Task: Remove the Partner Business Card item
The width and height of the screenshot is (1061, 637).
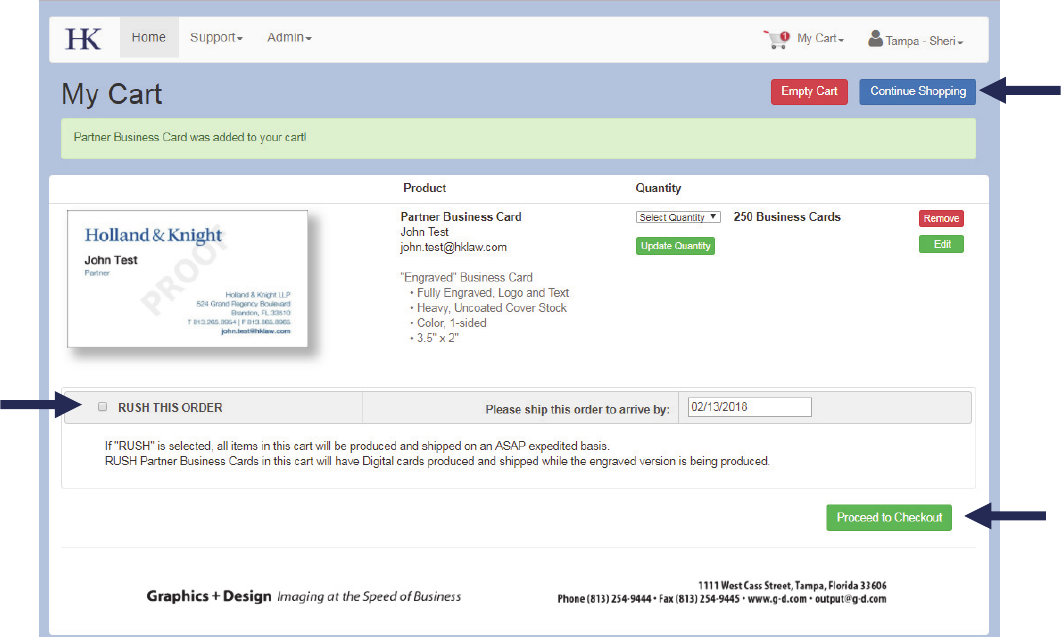Action: click(941, 218)
